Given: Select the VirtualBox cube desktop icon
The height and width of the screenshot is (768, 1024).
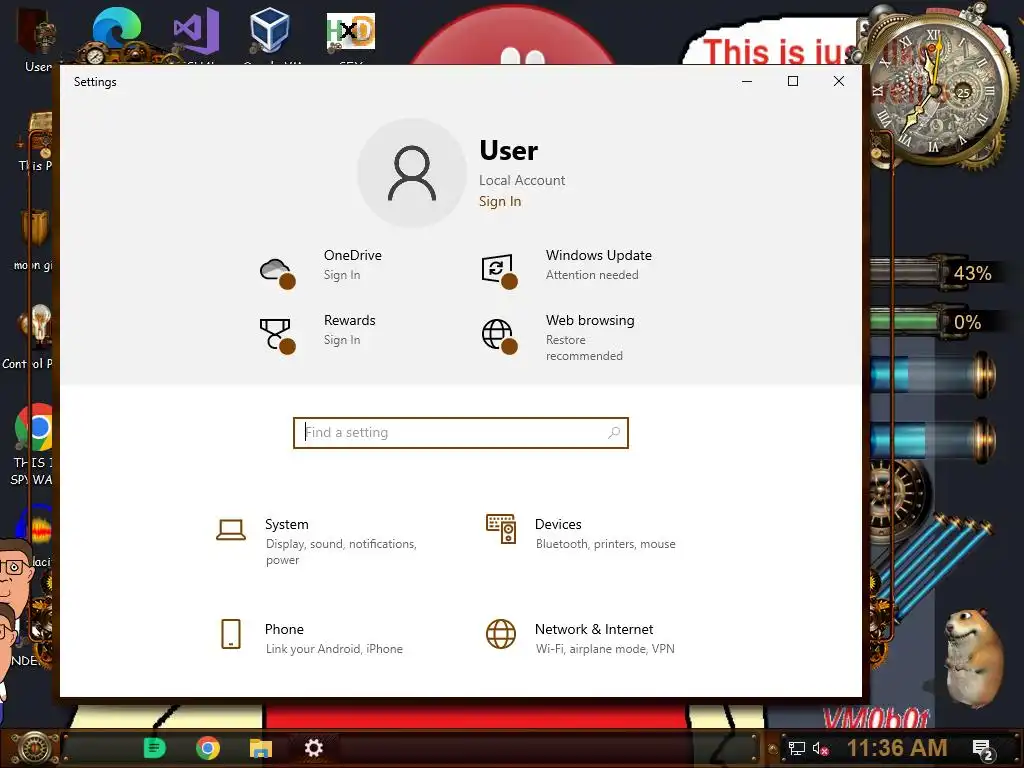Looking at the screenshot, I should (269, 31).
